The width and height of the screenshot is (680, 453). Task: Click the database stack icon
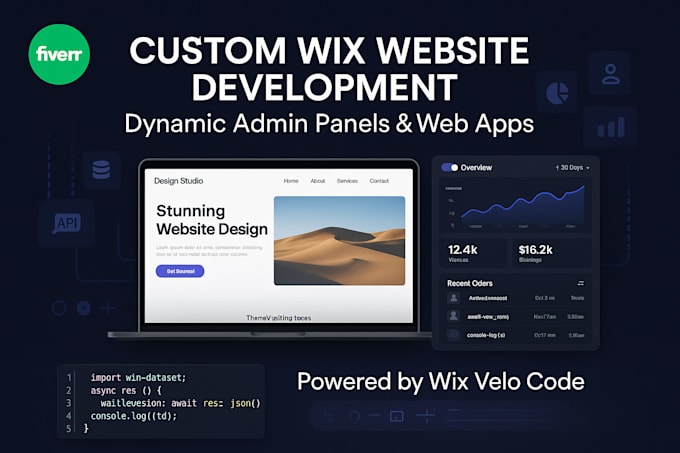coord(101,169)
